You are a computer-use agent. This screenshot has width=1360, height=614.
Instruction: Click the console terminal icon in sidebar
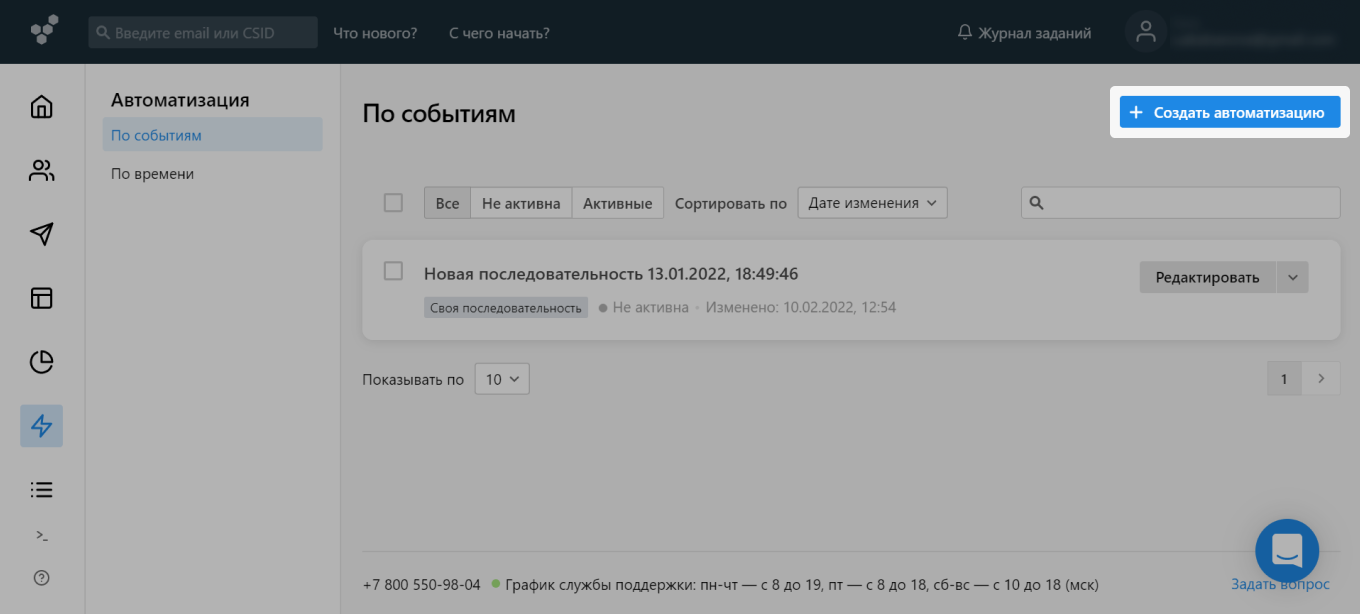point(41,534)
